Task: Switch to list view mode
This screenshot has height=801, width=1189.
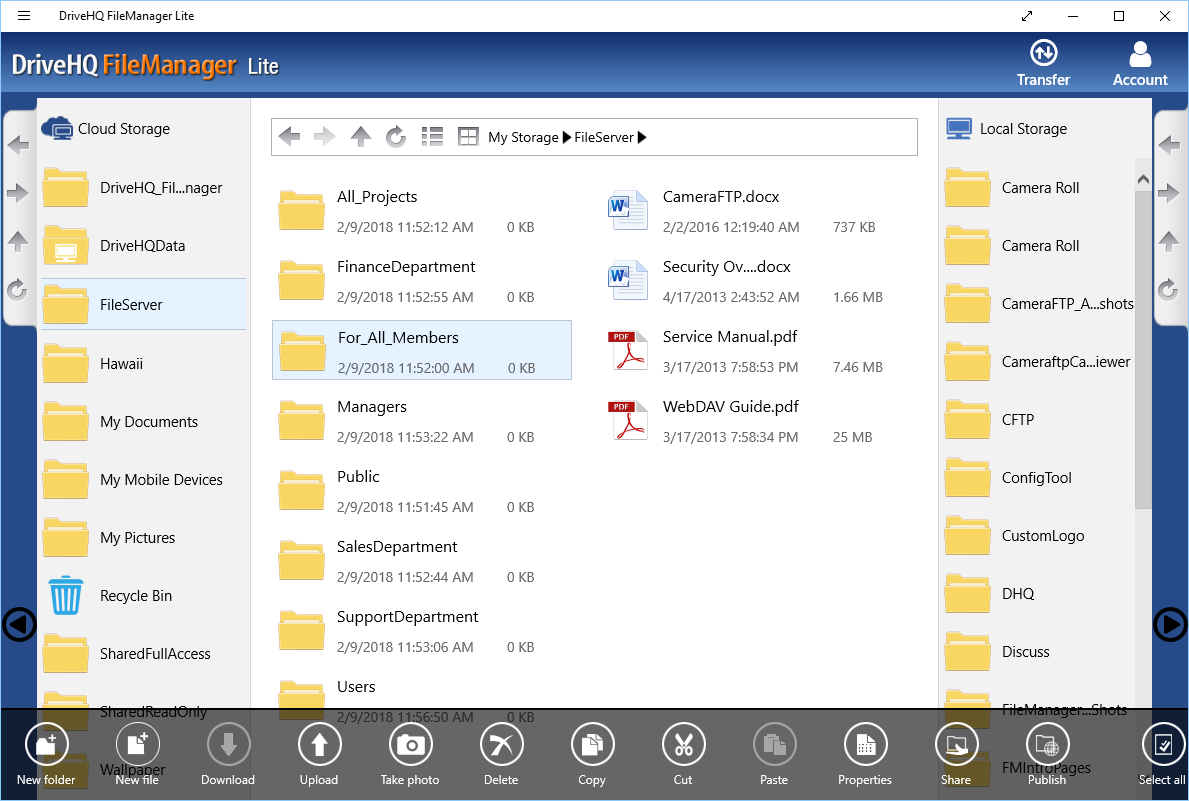Action: (x=432, y=136)
